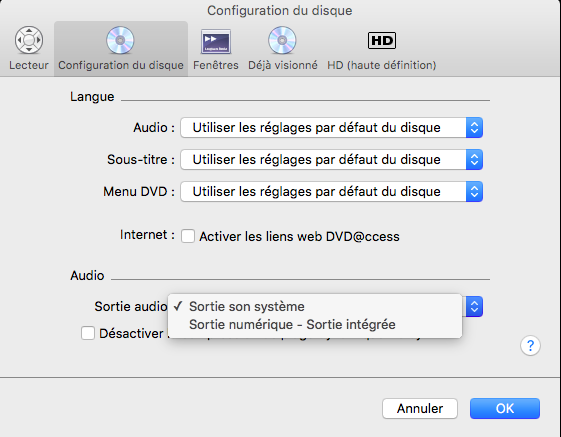Click the HD (haute définition) tab label

382,65
